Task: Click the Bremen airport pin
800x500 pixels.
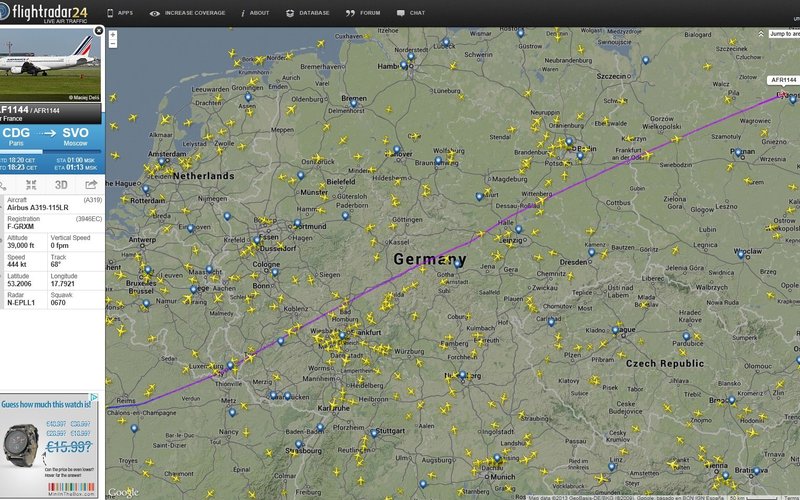Action: [x=353, y=104]
